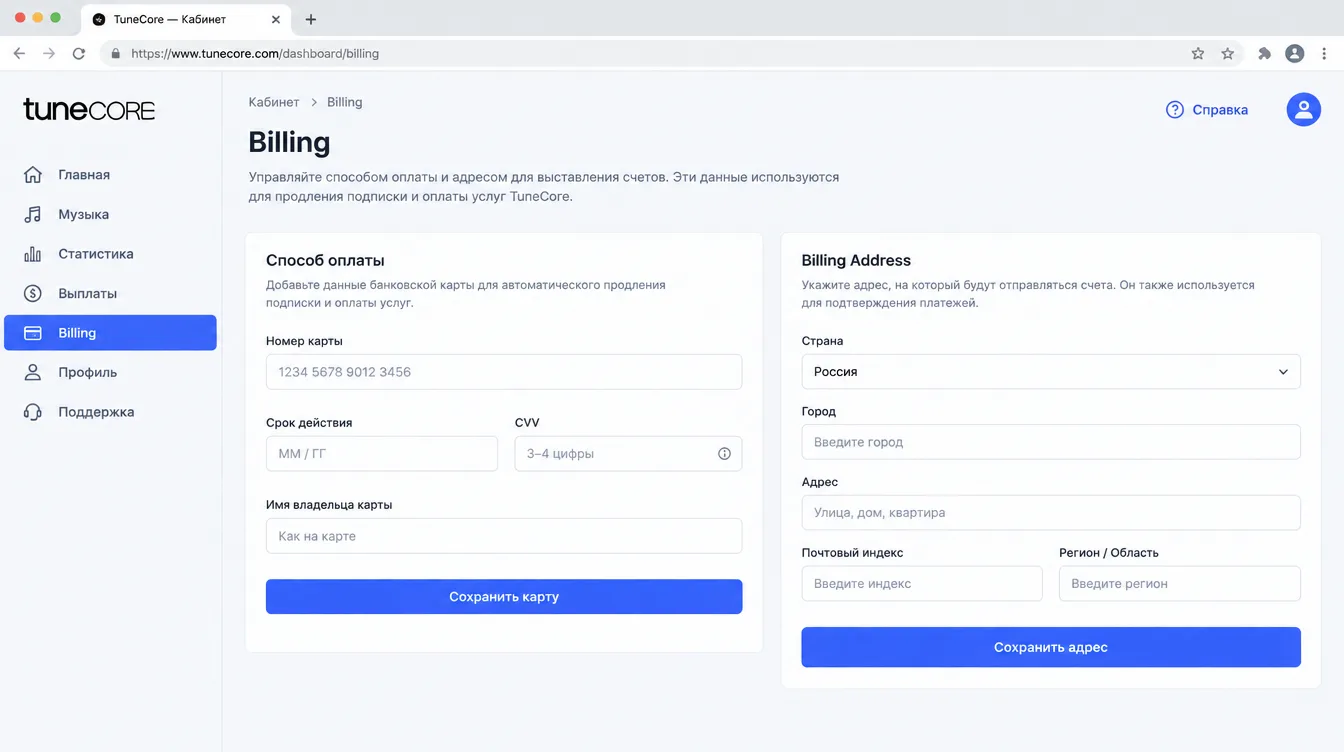This screenshot has width=1344, height=752.
Task: Focus the Срок действия ММ / ГГ field
Action: [382, 454]
